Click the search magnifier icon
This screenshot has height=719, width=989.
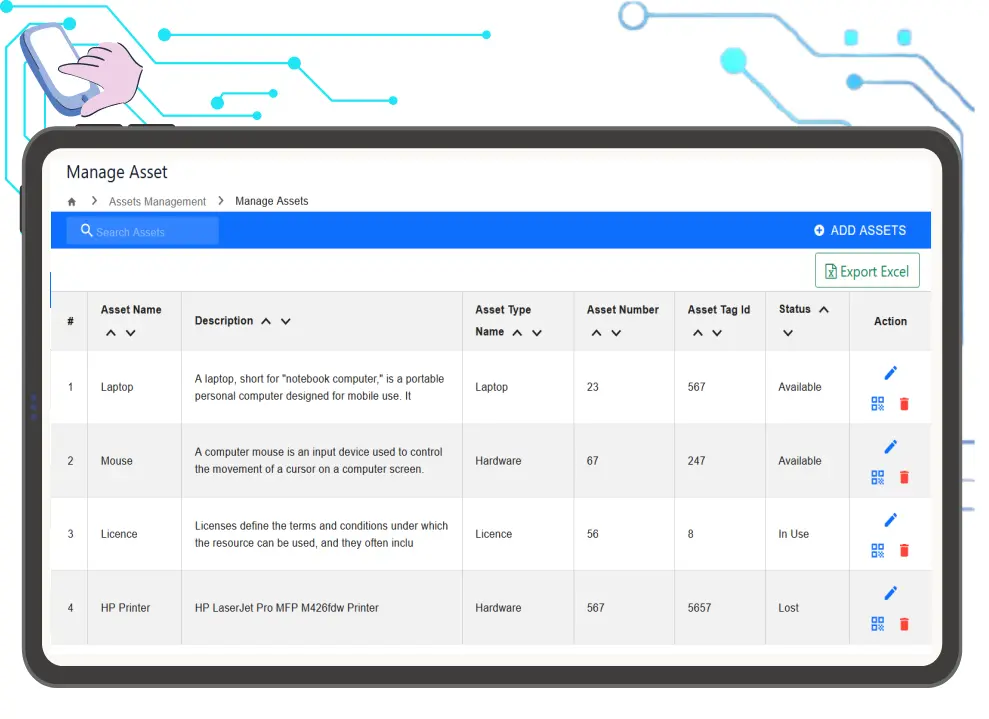[86, 230]
